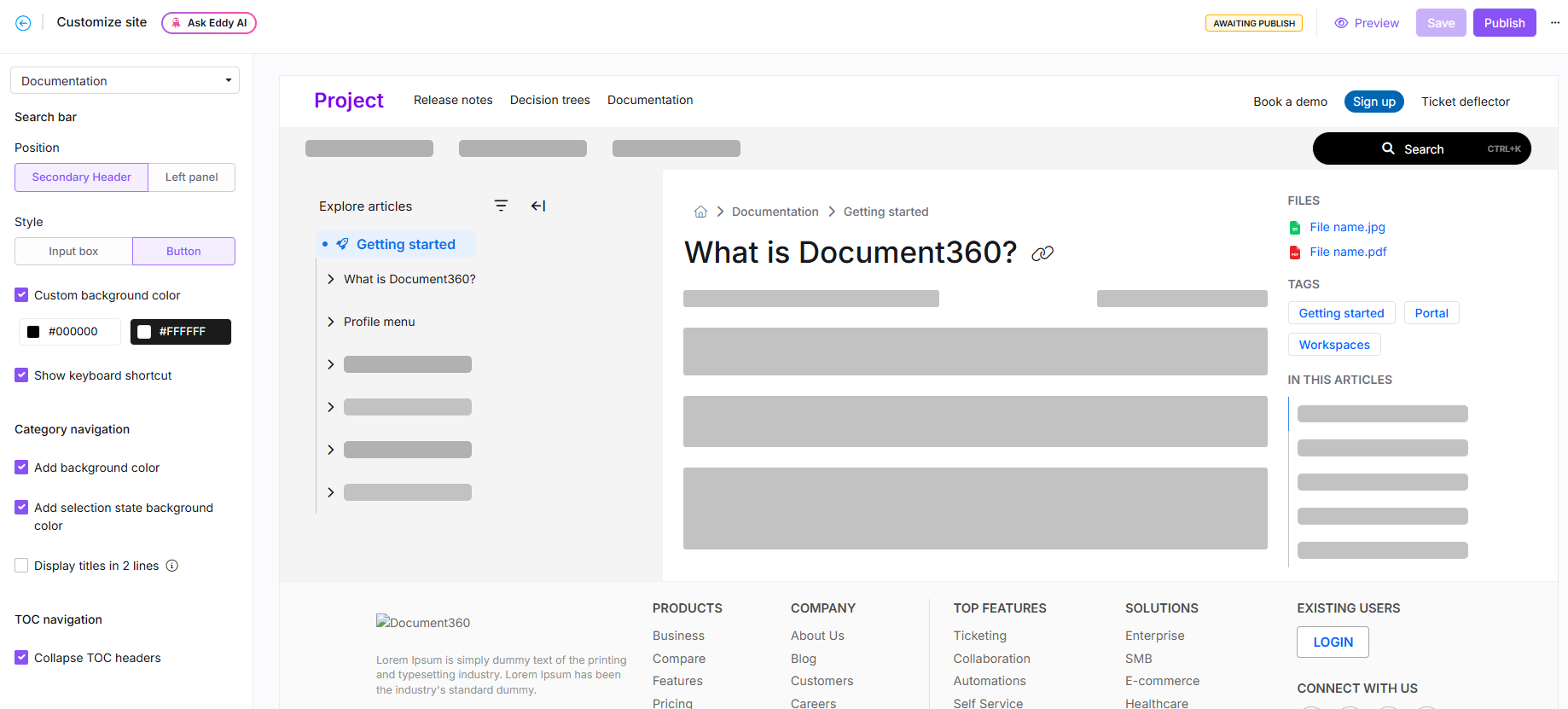Screen dimensions: 1568x709
Task: Toggle Add selection state background color
Action: click(22, 508)
